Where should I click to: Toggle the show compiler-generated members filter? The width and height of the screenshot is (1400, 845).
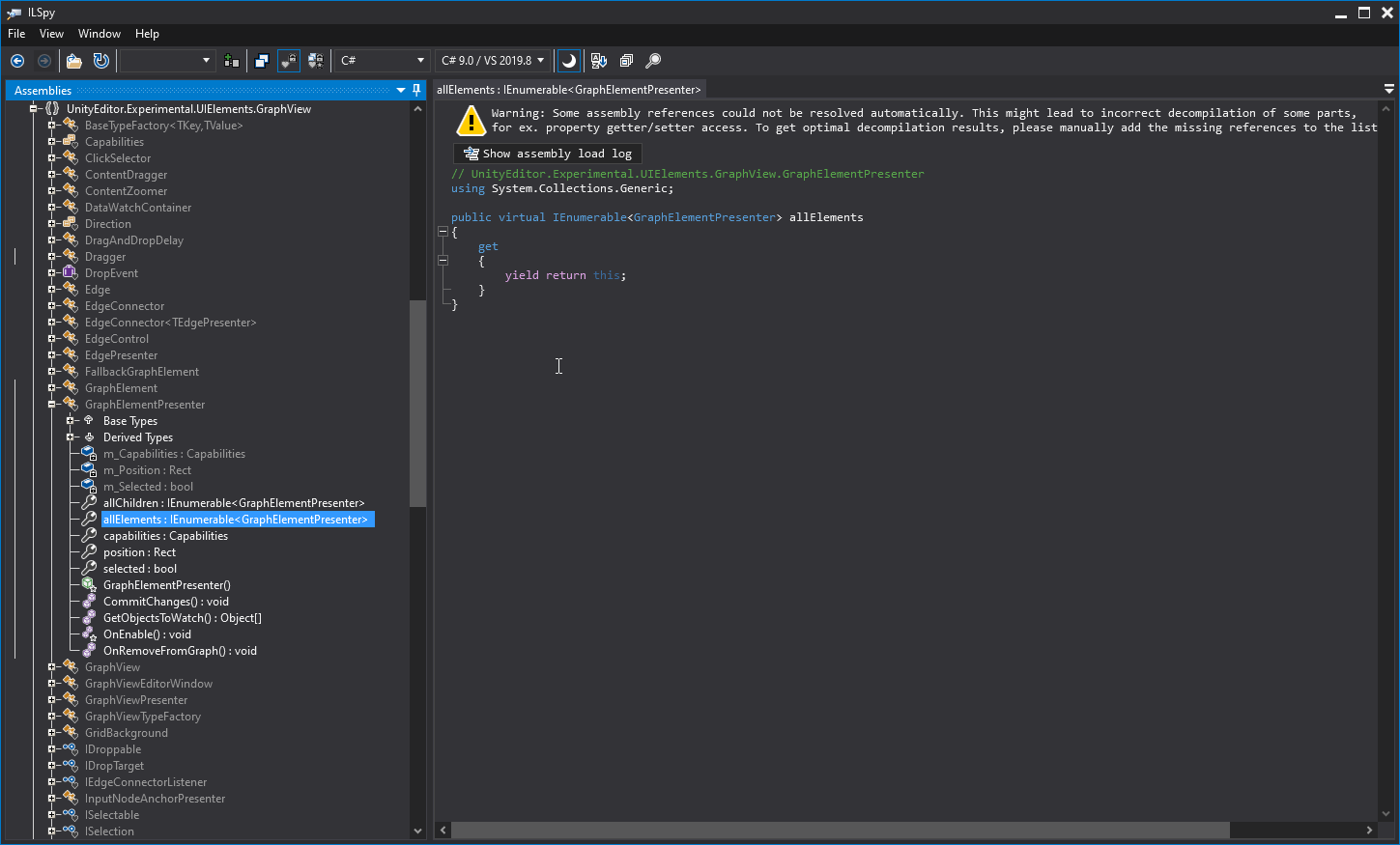[316, 60]
